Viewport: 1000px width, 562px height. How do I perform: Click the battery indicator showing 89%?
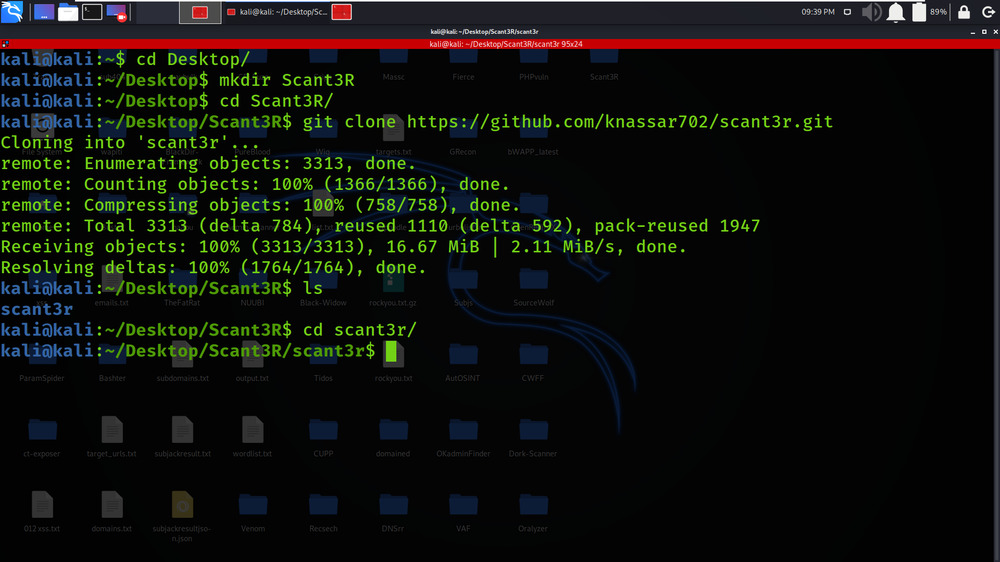pos(929,12)
